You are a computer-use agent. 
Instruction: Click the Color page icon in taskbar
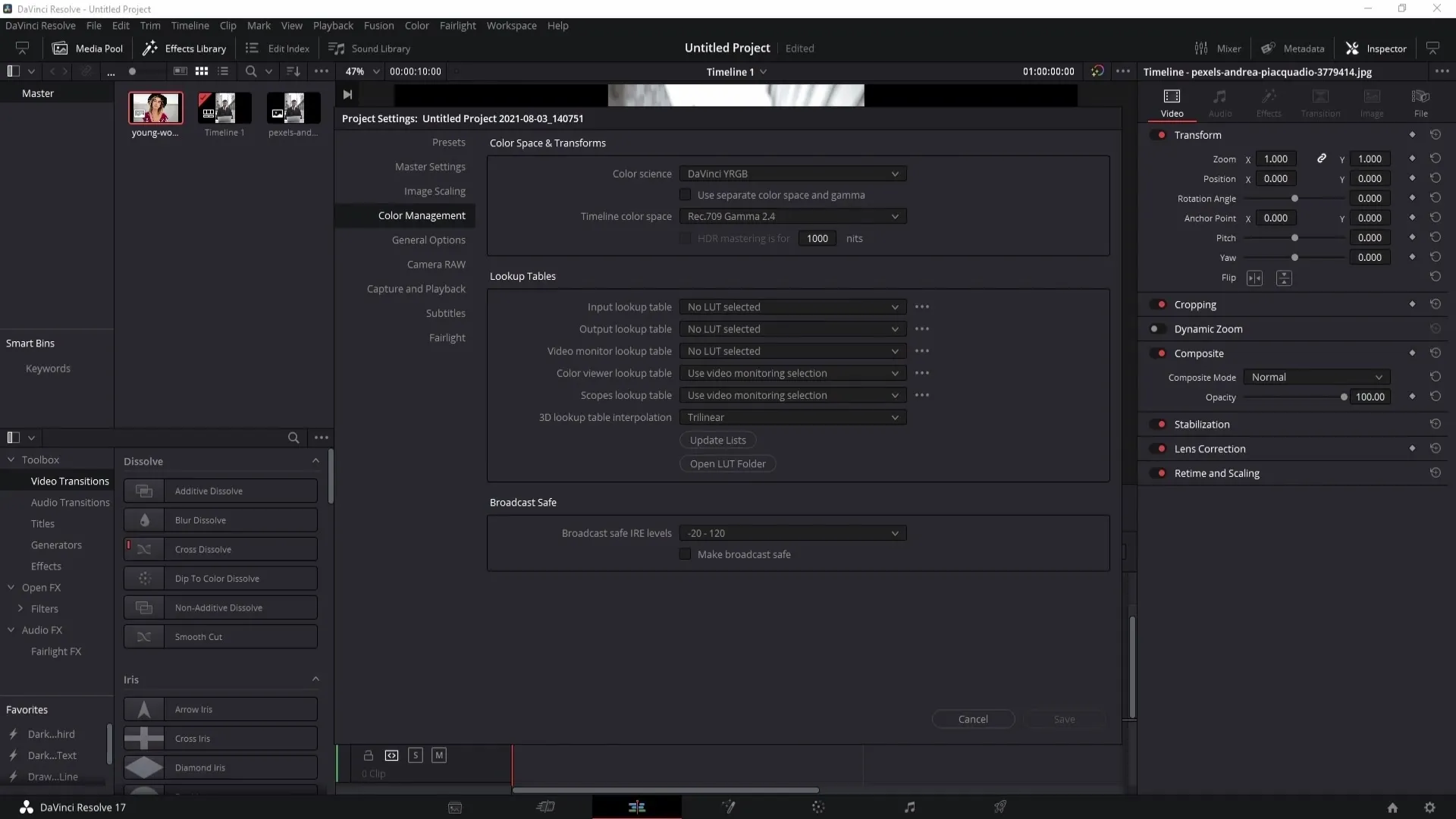point(818,807)
